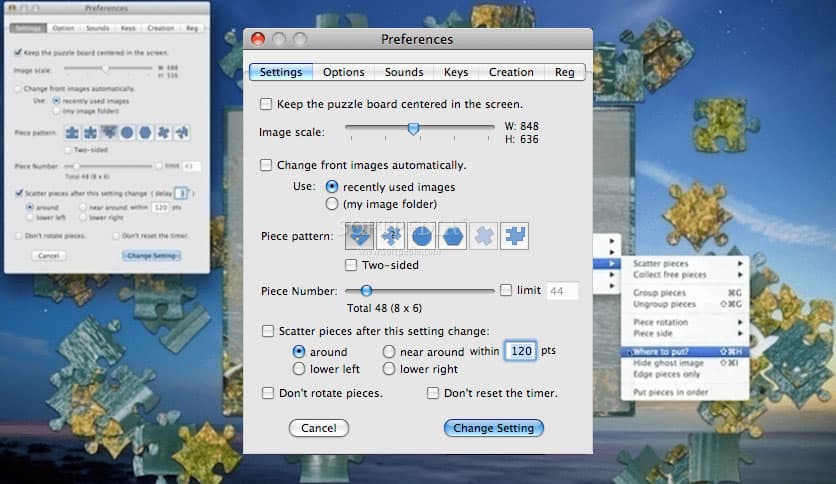Select the lower right radio button
The width and height of the screenshot is (836, 484).
(x=390, y=369)
